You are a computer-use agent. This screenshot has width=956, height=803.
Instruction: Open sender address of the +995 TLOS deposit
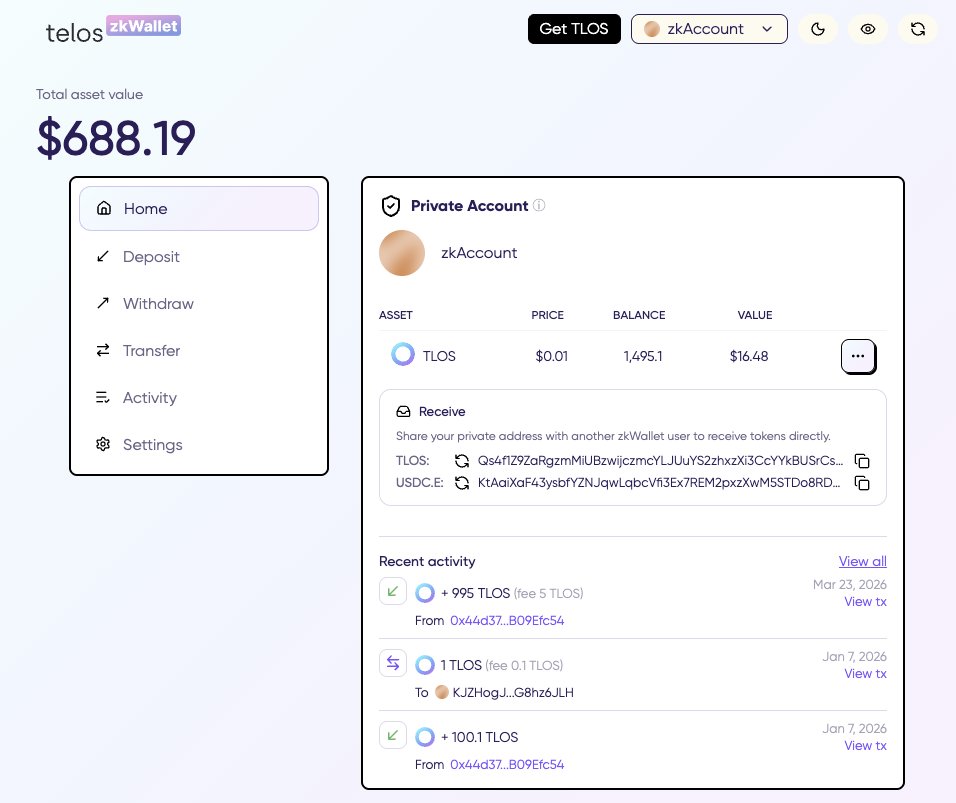click(507, 621)
